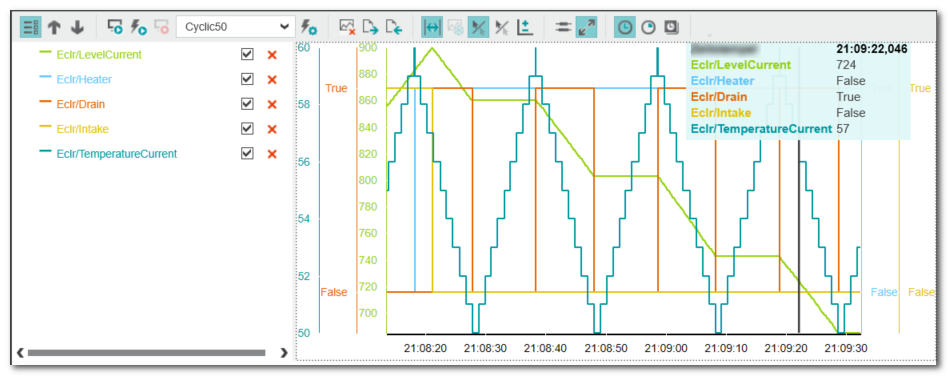
Task: Uncheck the Eclr/Drain visibility checkbox
Action: 247,104
